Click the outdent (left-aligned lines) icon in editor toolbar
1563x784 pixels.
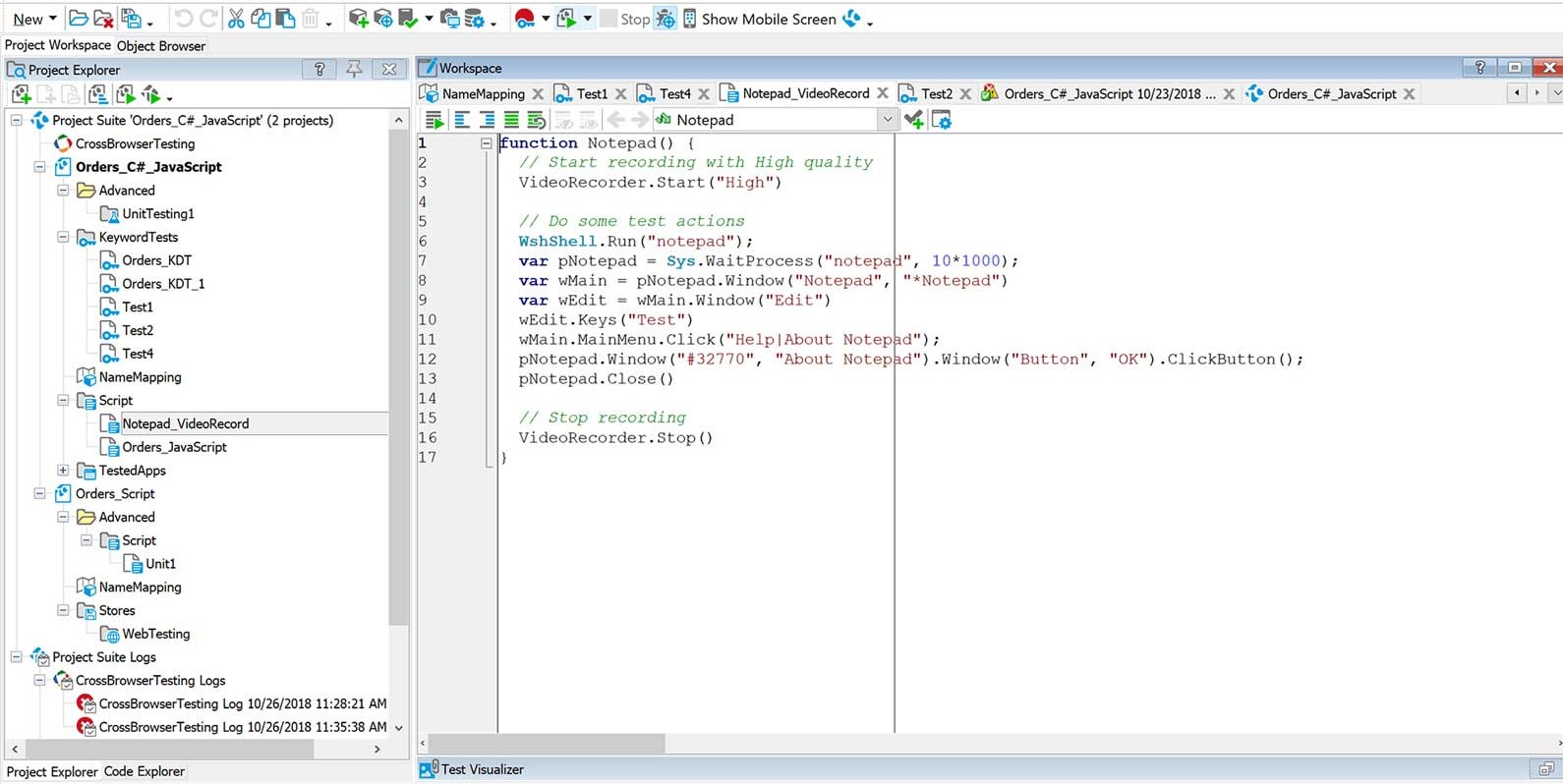click(x=461, y=120)
